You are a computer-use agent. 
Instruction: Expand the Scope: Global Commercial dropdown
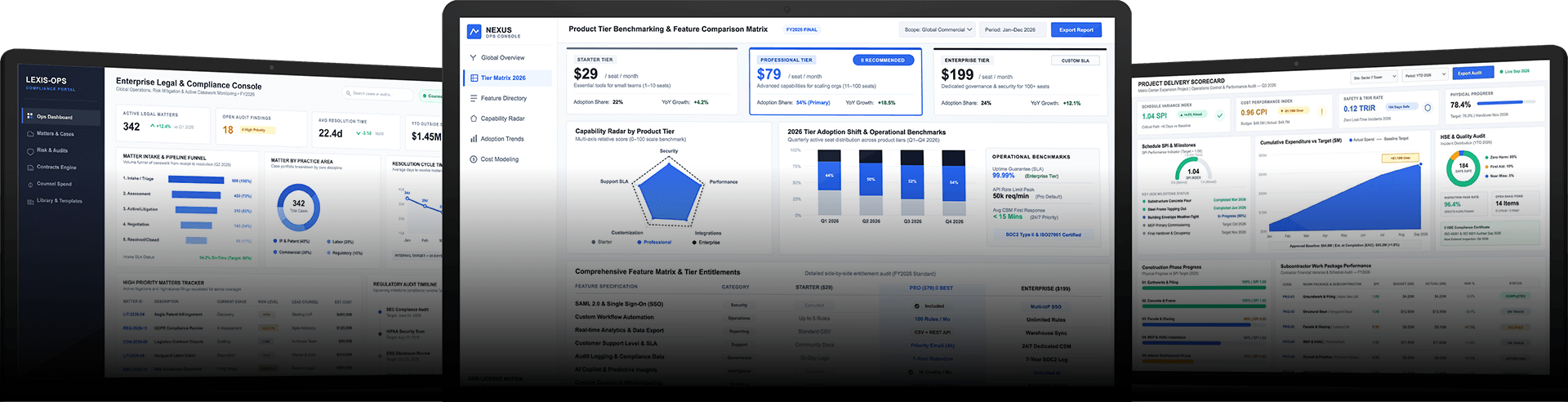tap(938, 29)
